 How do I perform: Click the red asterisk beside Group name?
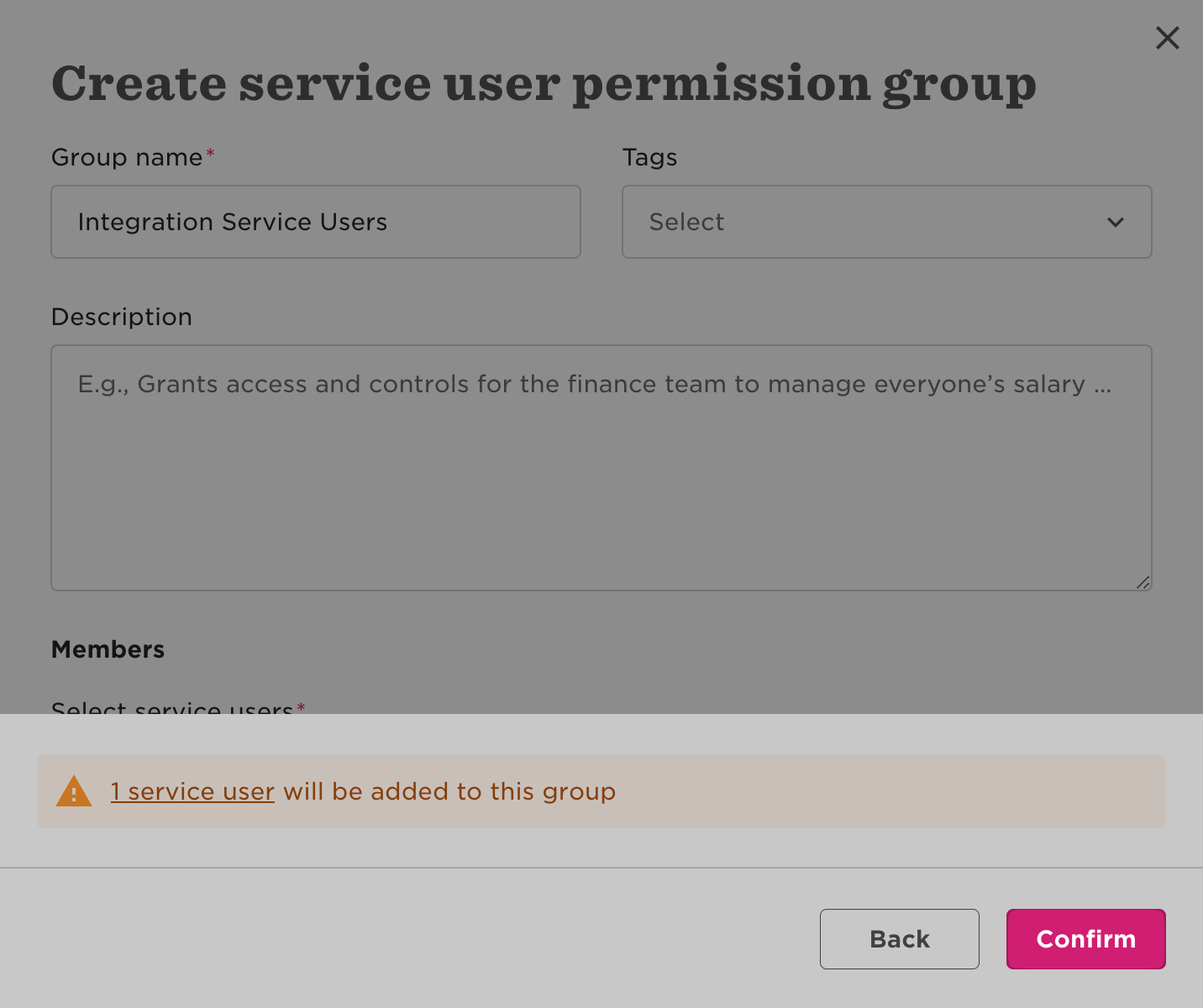coord(211,153)
